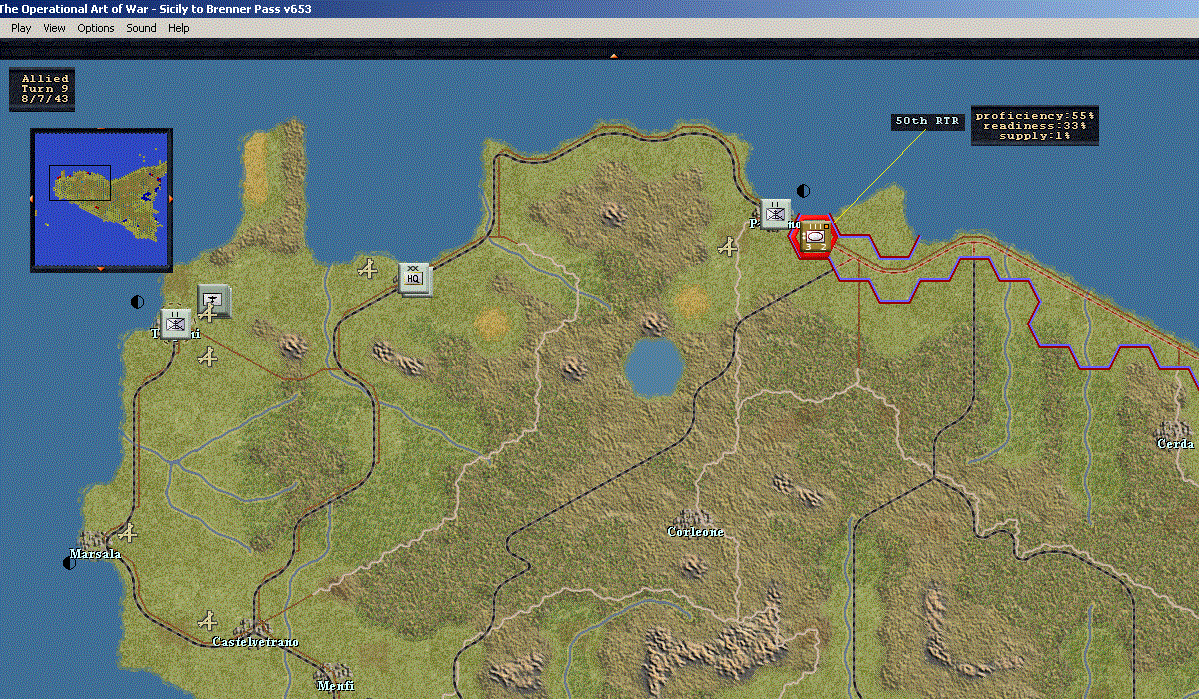
Task: Click the readiness:33% stat line
Action: [1035, 125]
